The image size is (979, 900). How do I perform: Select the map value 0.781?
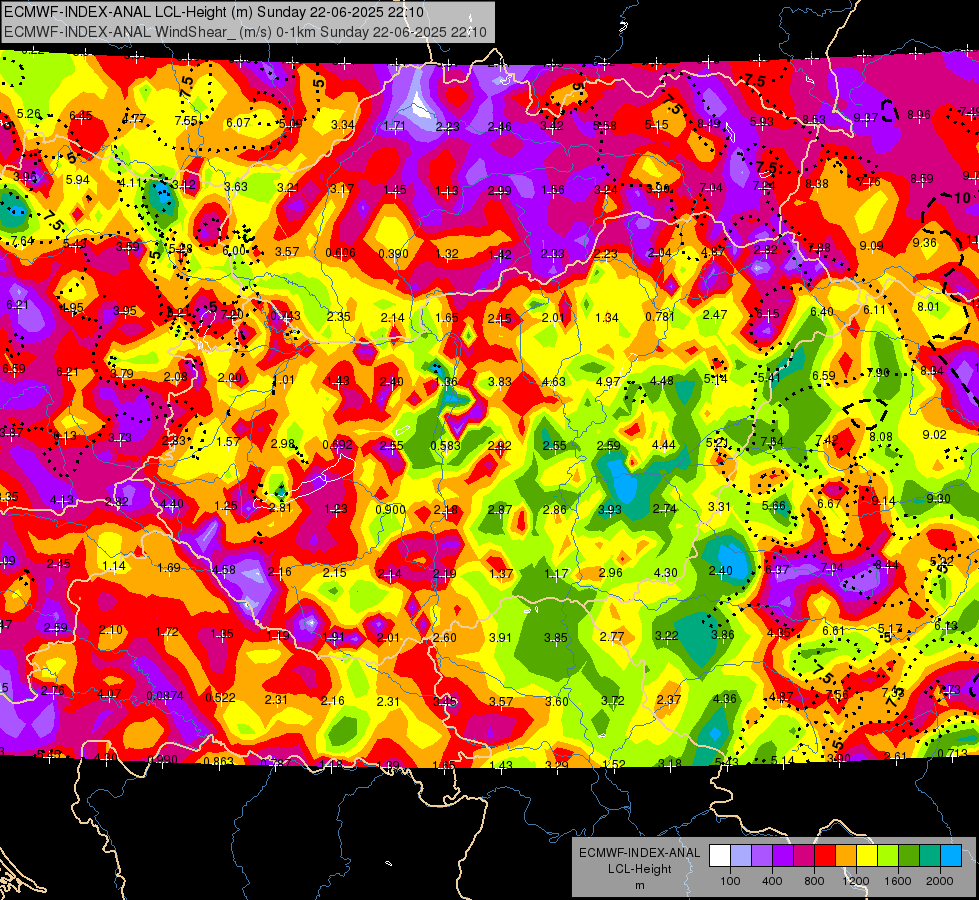pyautogui.click(x=660, y=317)
